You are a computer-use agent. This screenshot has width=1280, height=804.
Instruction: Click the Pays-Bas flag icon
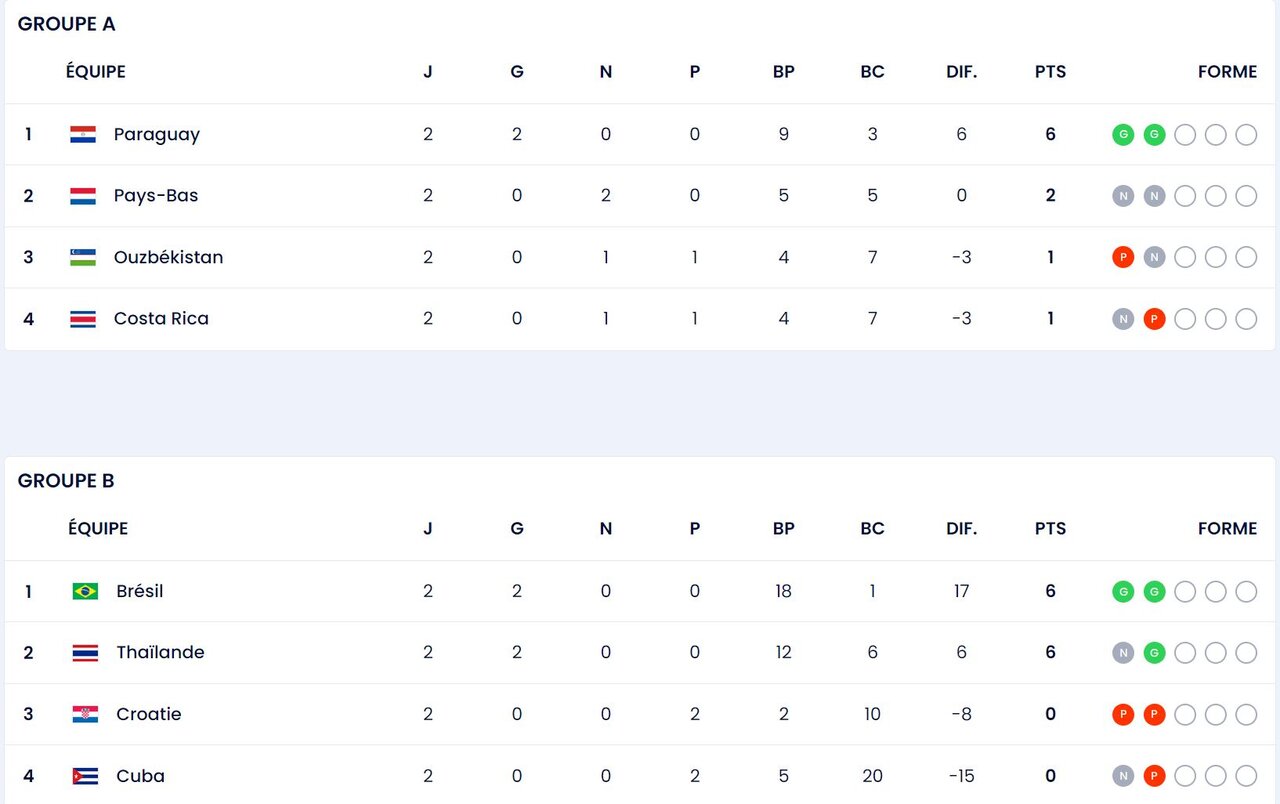[x=83, y=196]
